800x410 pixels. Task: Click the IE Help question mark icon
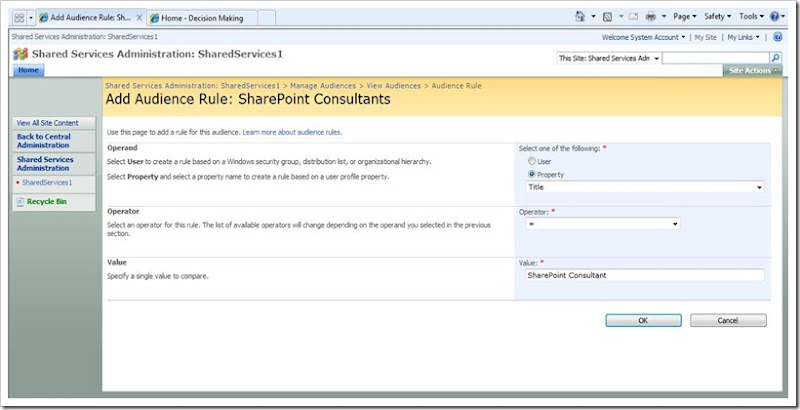click(775, 17)
